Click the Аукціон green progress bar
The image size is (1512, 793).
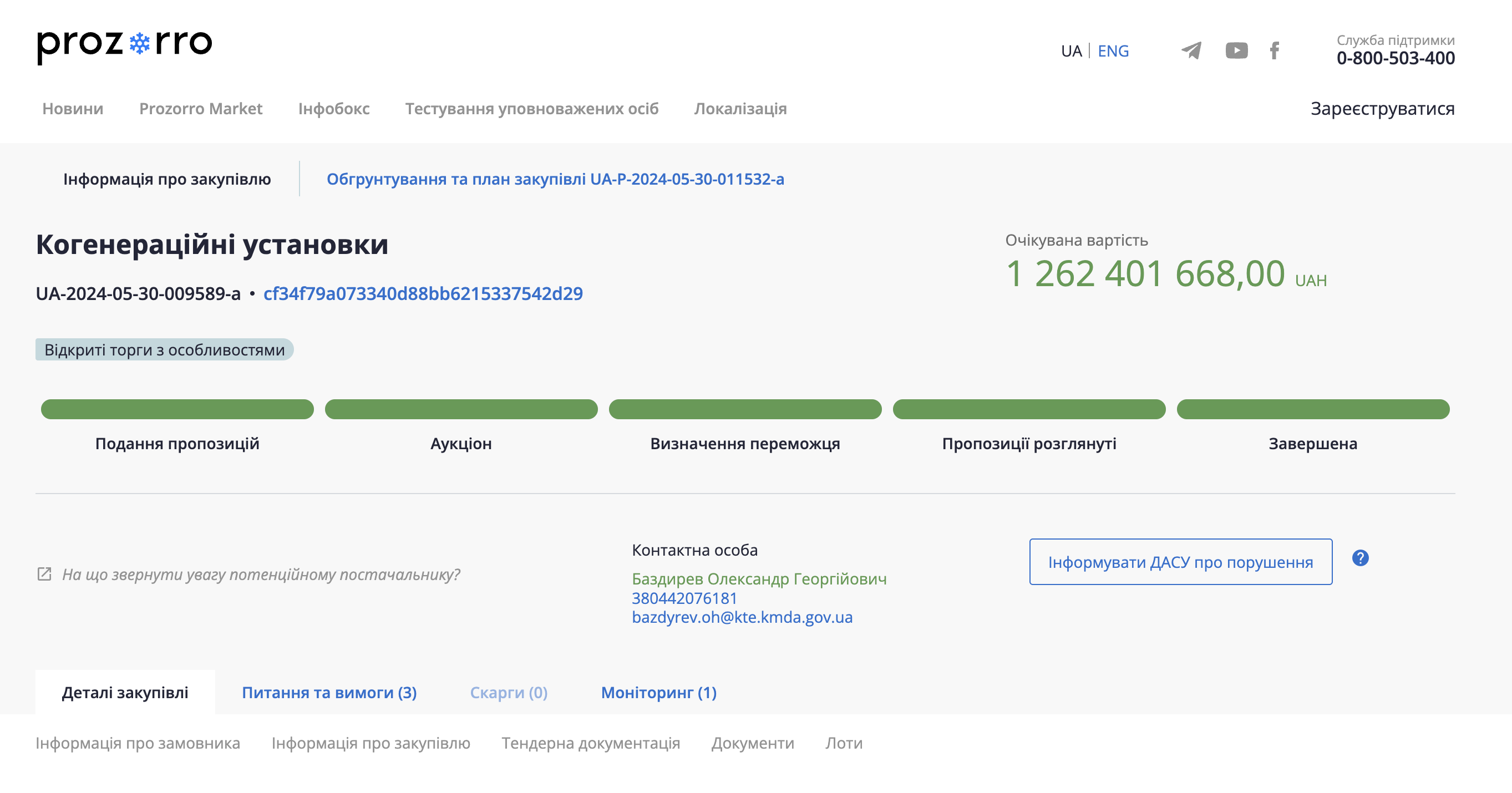coord(461,409)
